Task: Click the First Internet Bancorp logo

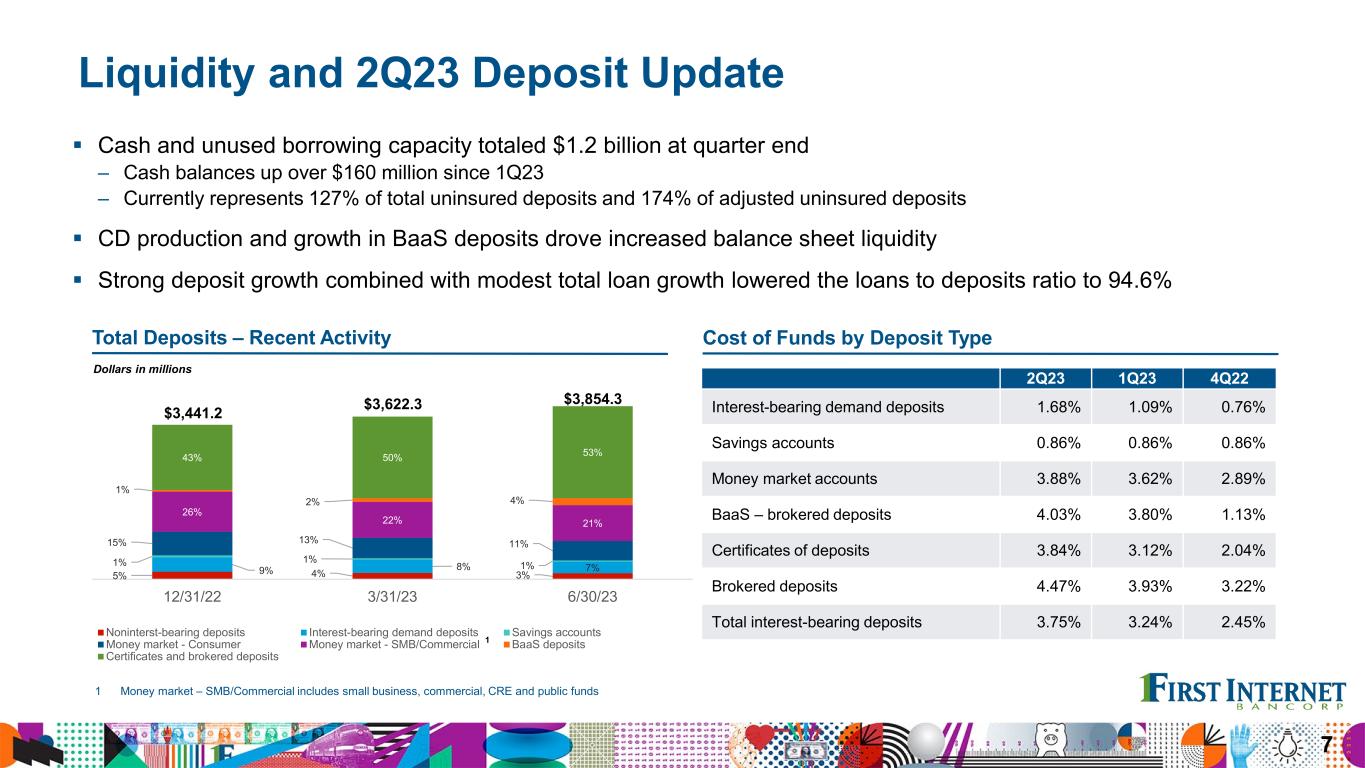Action: [x=1243, y=693]
